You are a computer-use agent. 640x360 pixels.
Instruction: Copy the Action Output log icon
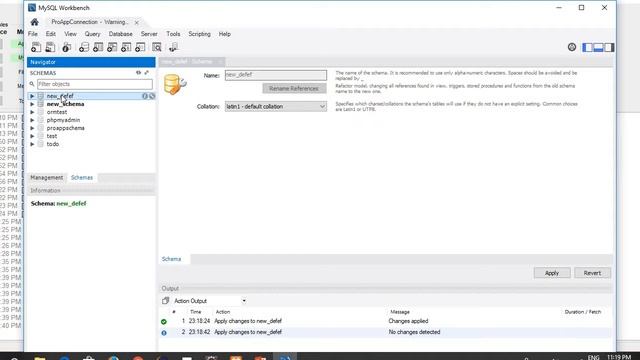pyautogui.click(x=165, y=301)
